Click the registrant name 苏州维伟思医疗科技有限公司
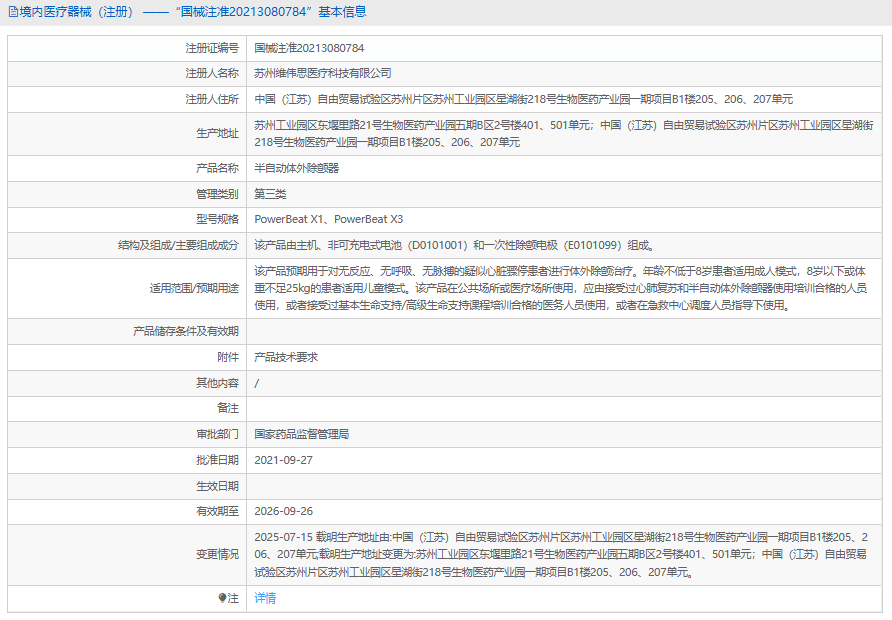Image resolution: width=892 pixels, height=620 pixels. point(323,73)
